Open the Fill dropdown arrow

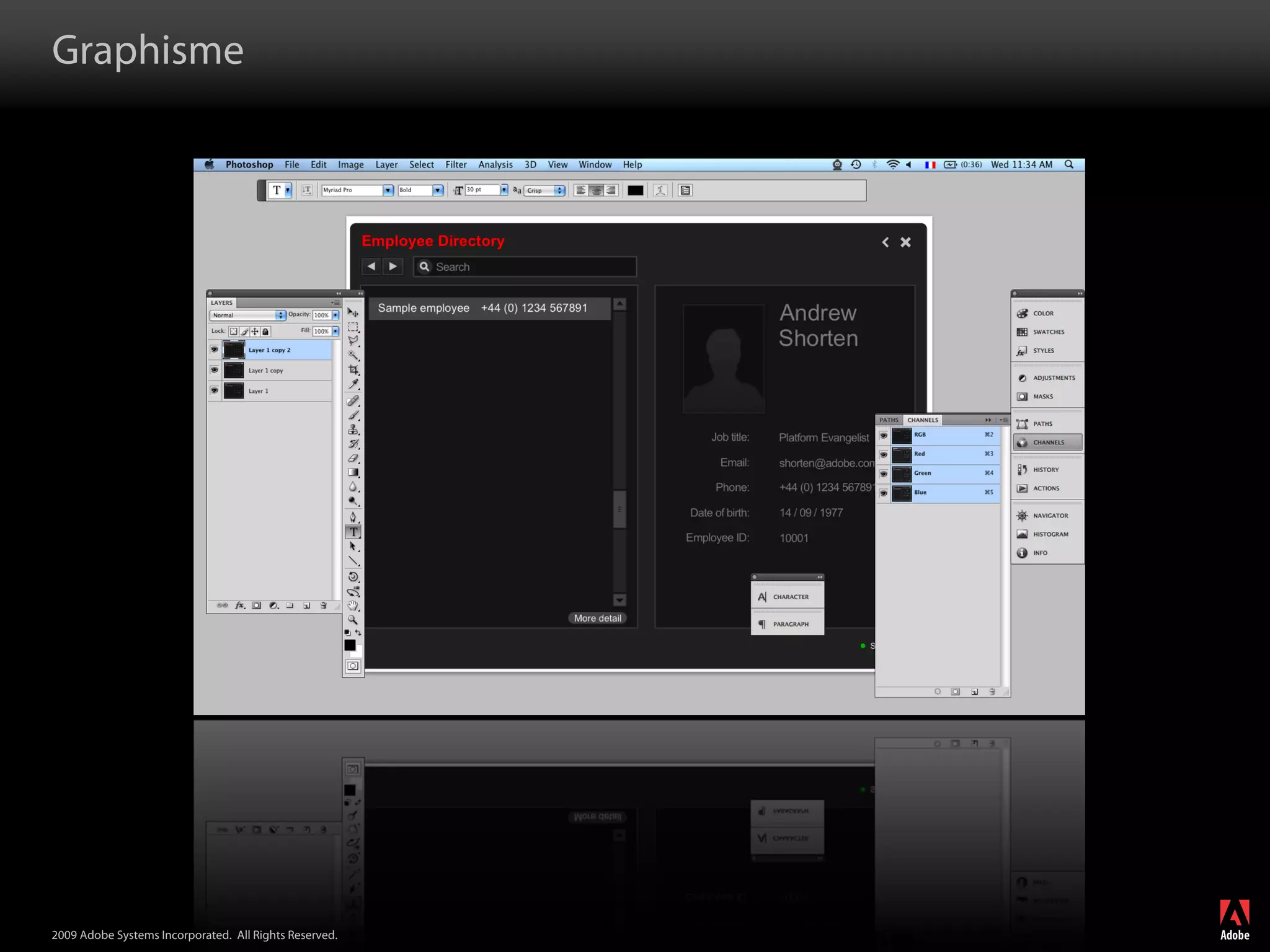coord(335,332)
